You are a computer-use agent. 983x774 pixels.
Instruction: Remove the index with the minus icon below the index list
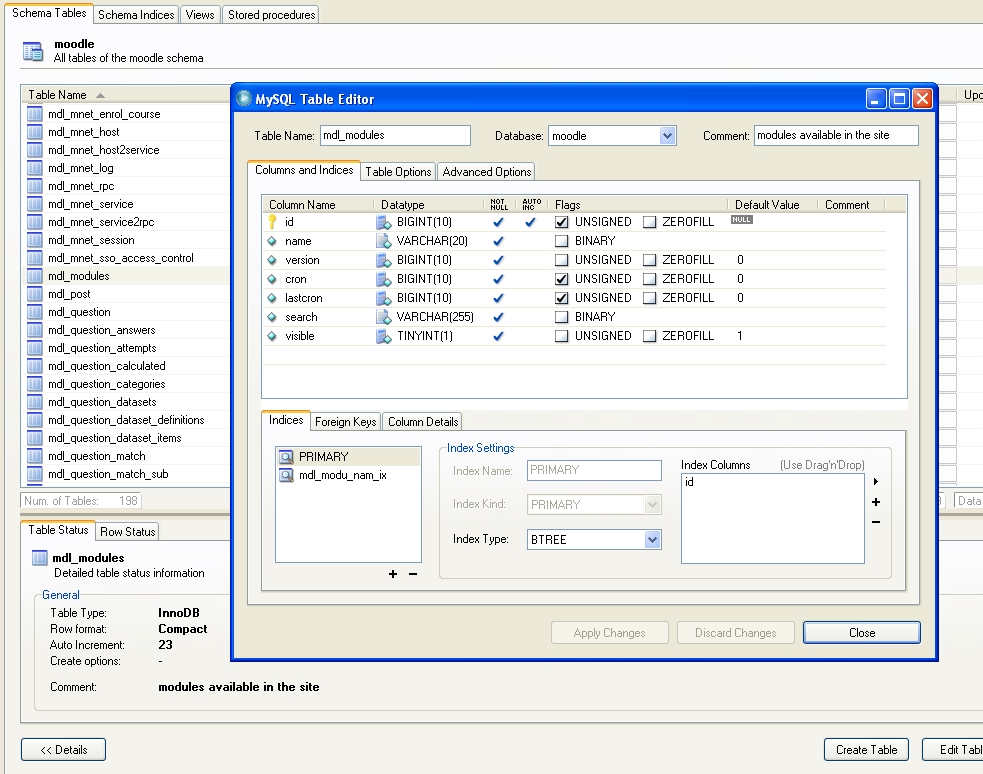point(413,573)
